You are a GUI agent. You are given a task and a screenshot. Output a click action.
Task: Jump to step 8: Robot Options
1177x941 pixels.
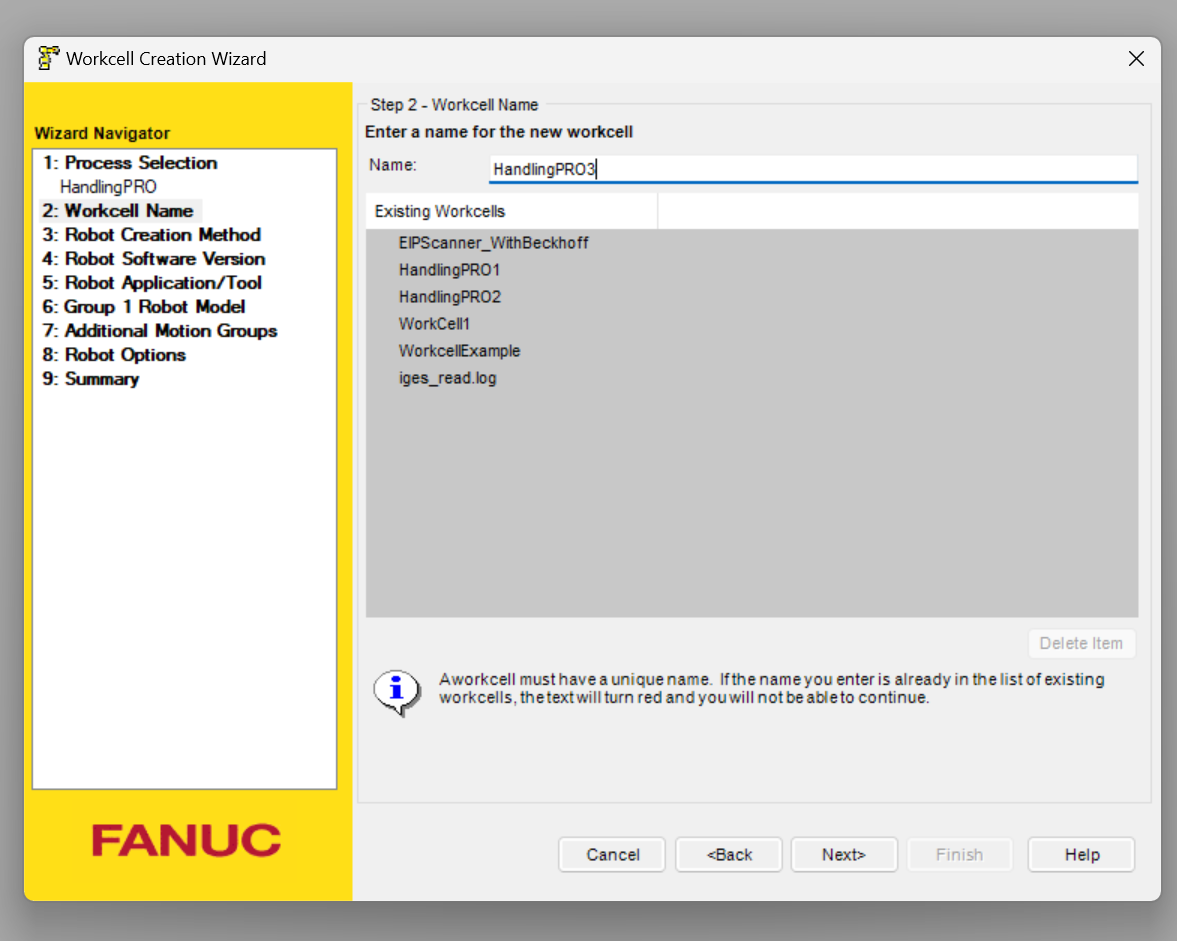click(114, 355)
